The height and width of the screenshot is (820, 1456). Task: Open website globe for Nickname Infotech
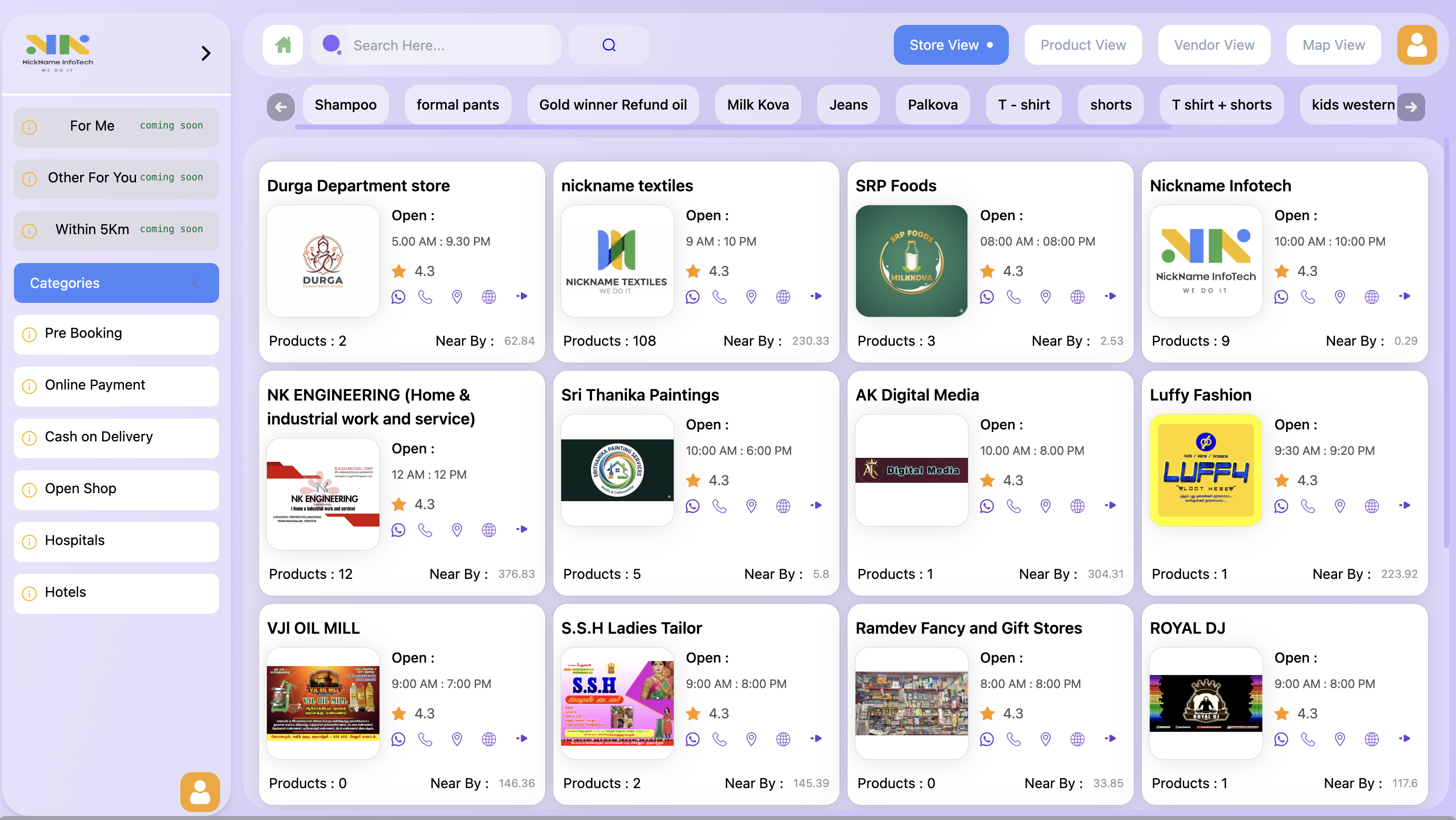[x=1371, y=296]
